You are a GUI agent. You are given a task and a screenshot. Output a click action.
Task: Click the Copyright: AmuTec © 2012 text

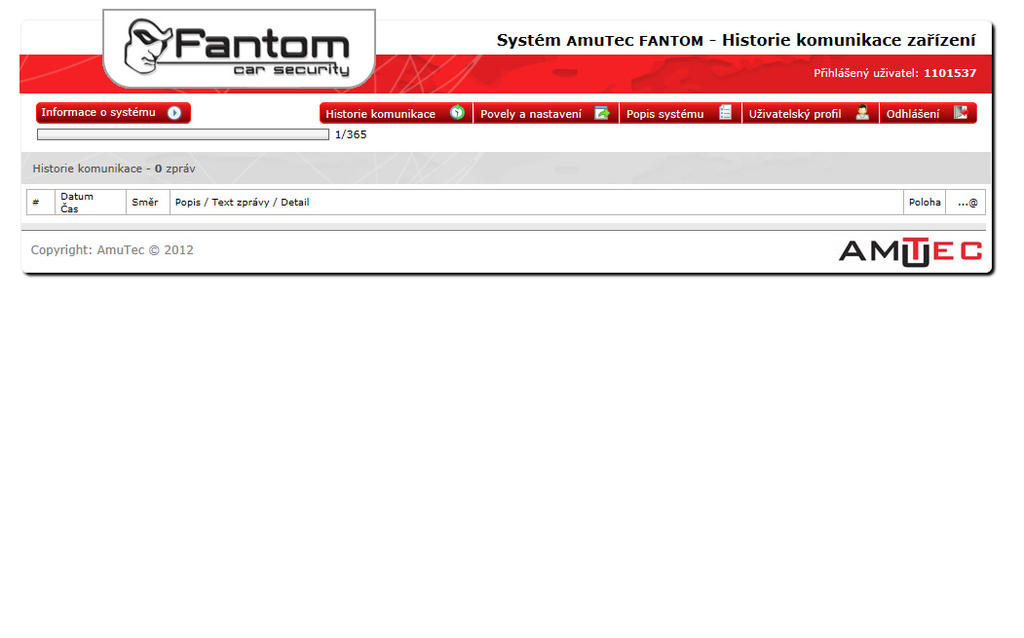[x=112, y=250]
